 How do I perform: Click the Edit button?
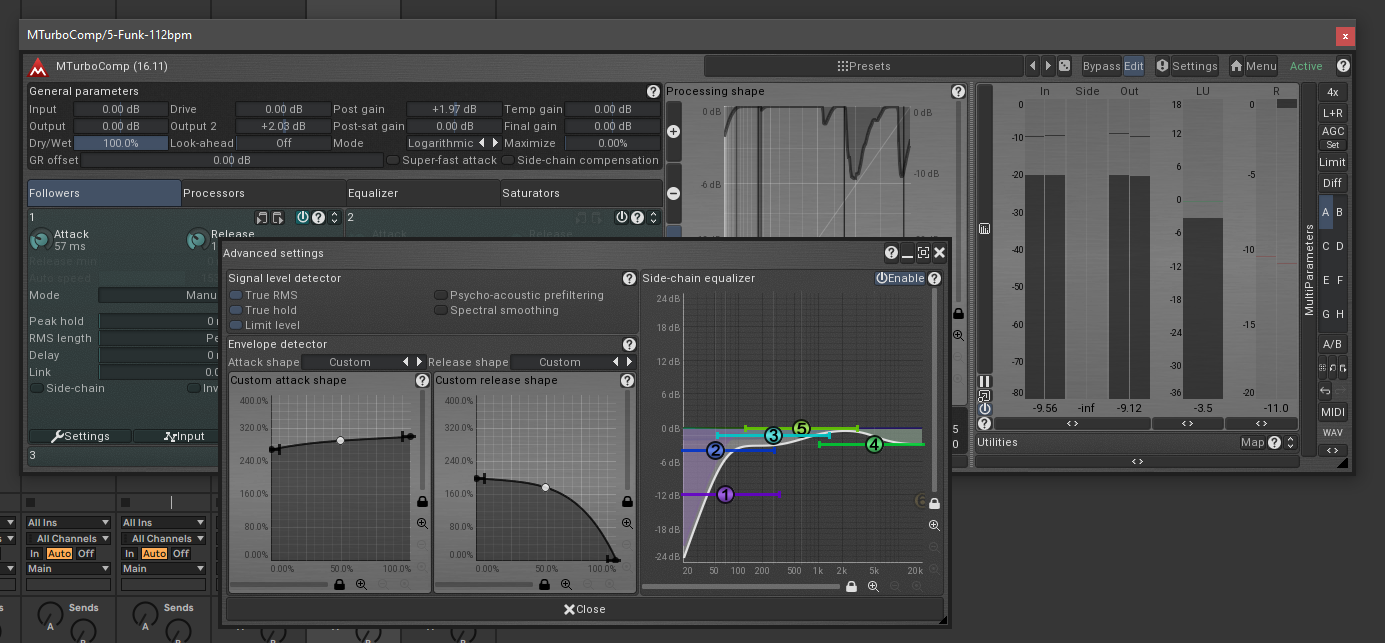[x=1133, y=66]
